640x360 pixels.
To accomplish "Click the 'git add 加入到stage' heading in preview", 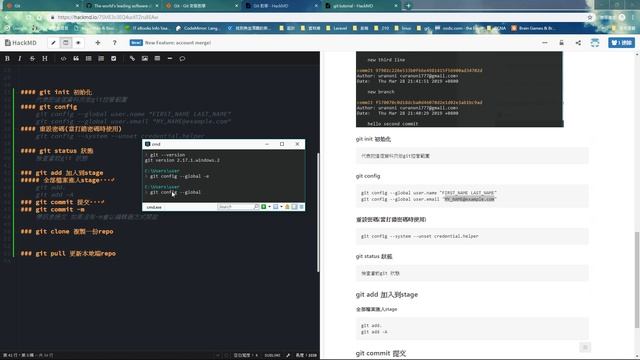I will pyautogui.click(x=387, y=294).
